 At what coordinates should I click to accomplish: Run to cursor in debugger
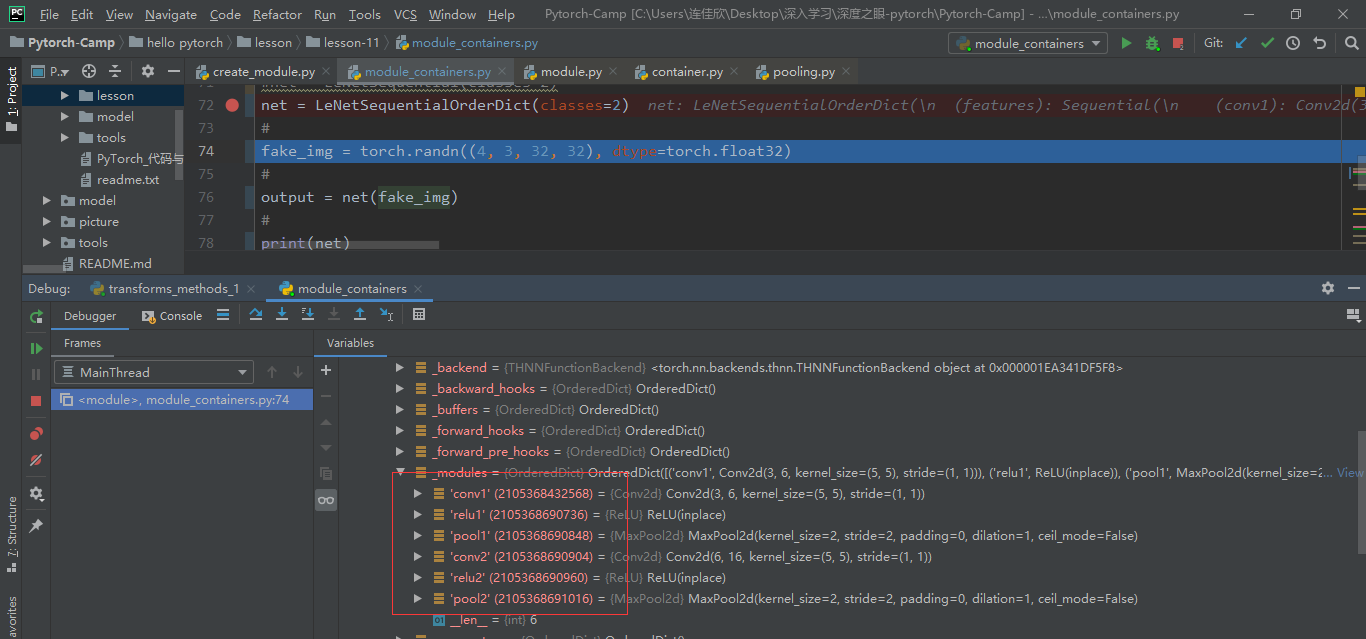tap(386, 314)
